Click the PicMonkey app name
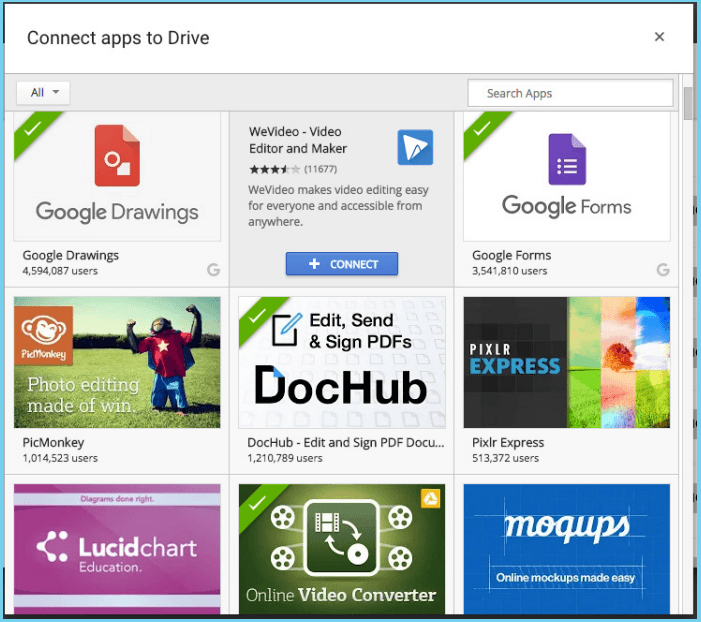This screenshot has width=701, height=622. pos(53,442)
